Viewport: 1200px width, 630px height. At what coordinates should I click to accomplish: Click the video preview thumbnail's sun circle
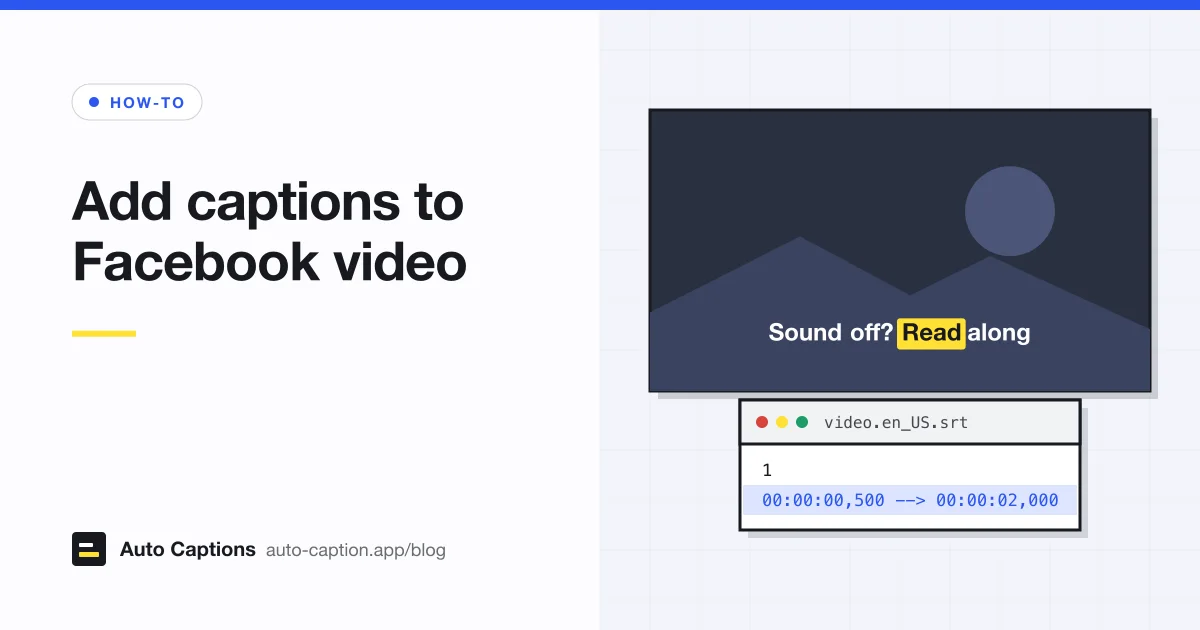tap(1010, 211)
